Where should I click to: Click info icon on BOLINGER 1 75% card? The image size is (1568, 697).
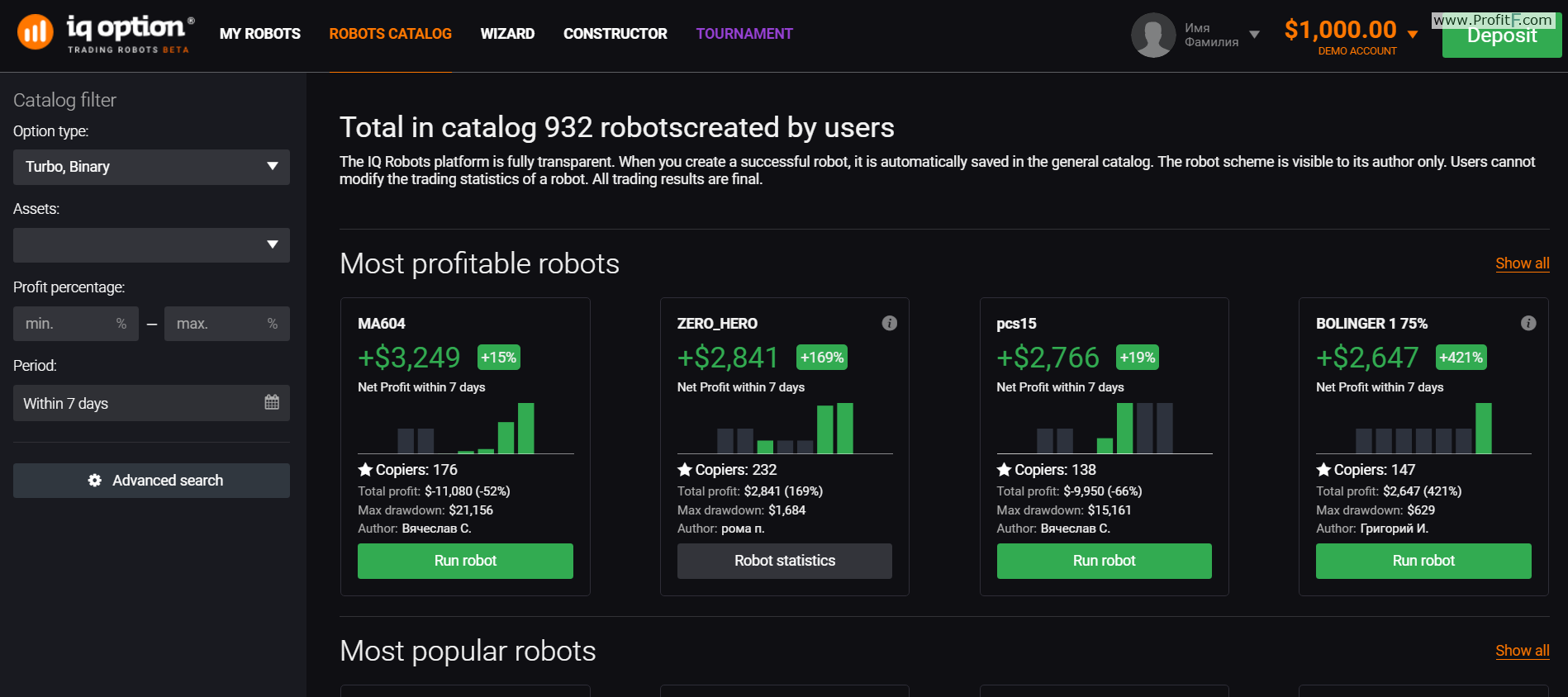click(x=1528, y=323)
